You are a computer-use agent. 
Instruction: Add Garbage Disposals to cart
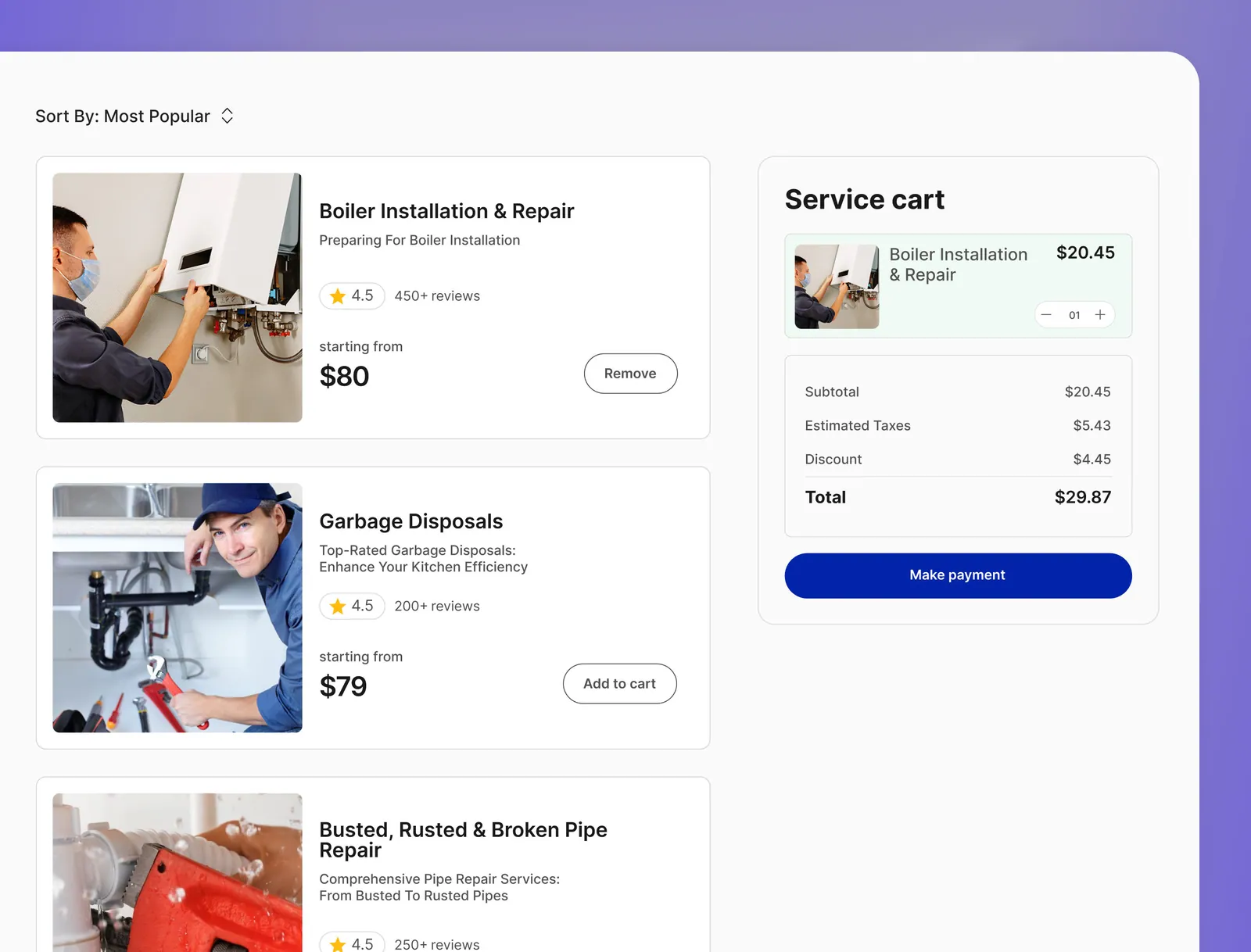pyautogui.click(x=619, y=684)
